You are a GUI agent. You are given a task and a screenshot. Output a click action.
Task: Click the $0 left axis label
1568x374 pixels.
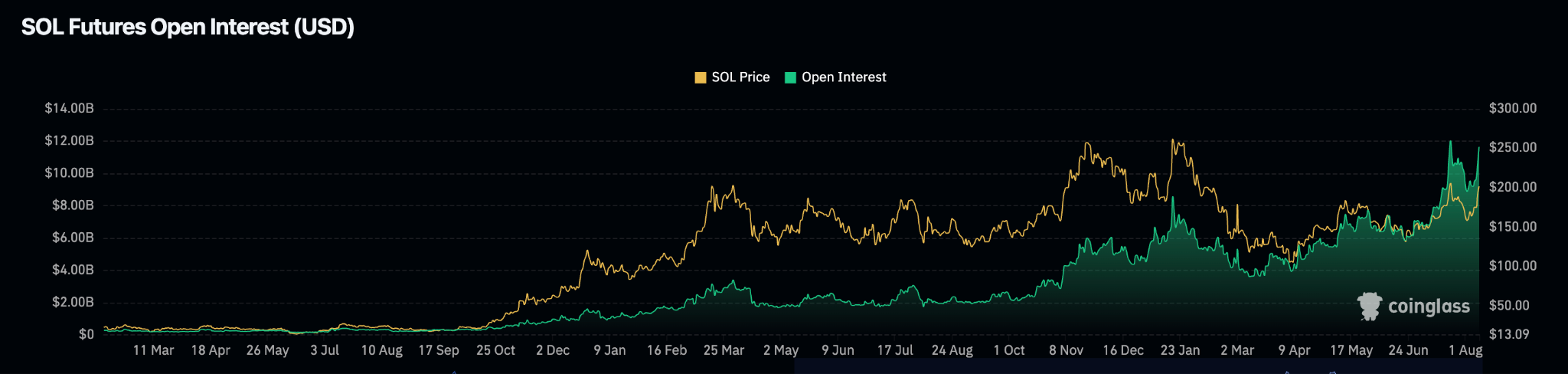[86, 334]
